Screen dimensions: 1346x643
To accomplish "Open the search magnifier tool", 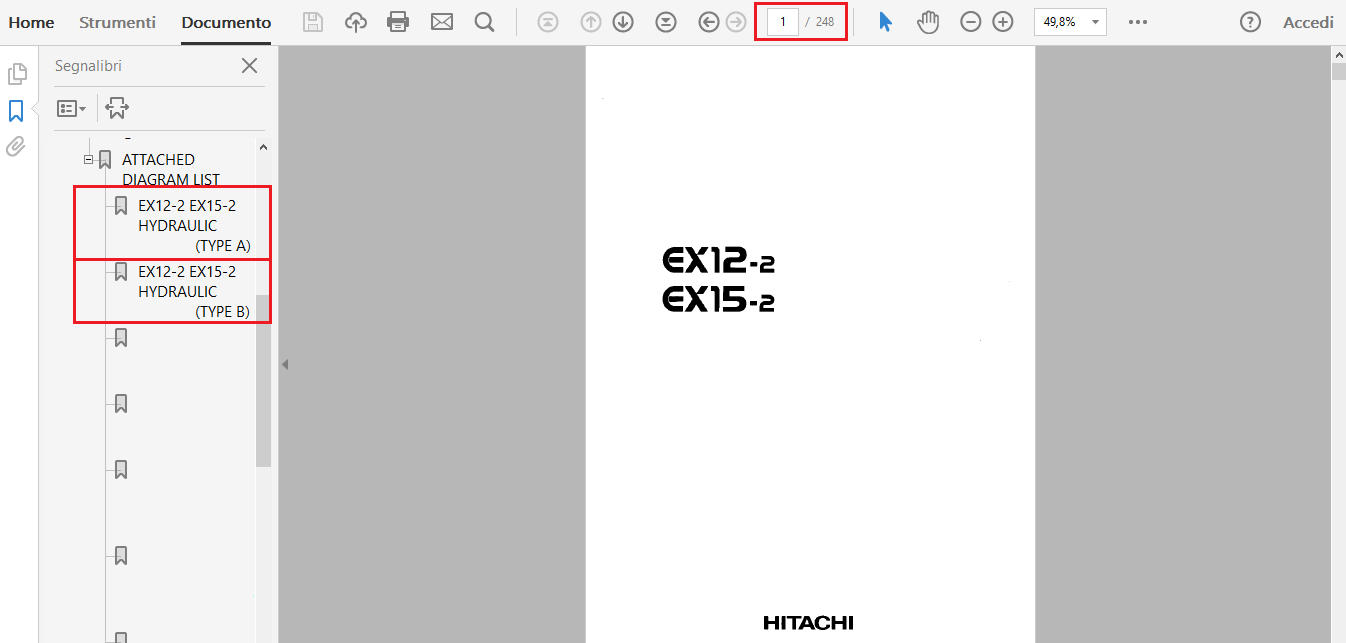I will pos(485,22).
